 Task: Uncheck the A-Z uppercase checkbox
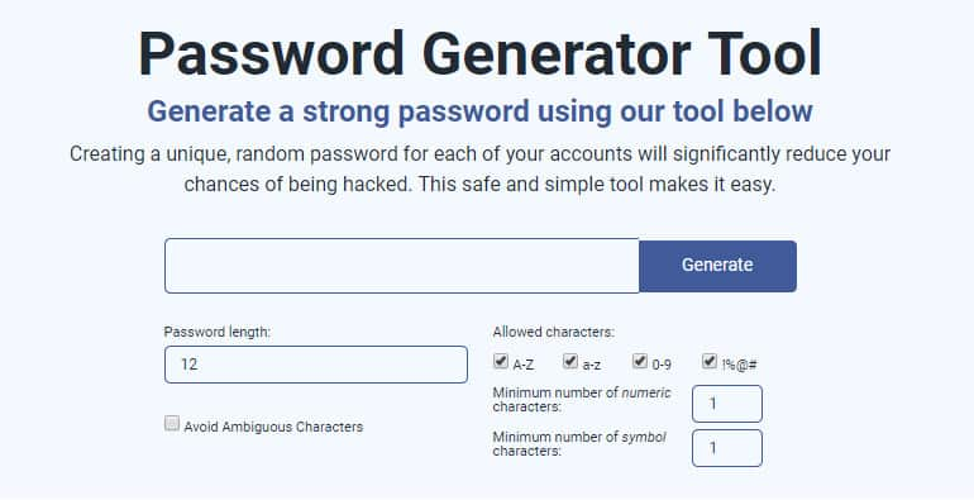501,361
